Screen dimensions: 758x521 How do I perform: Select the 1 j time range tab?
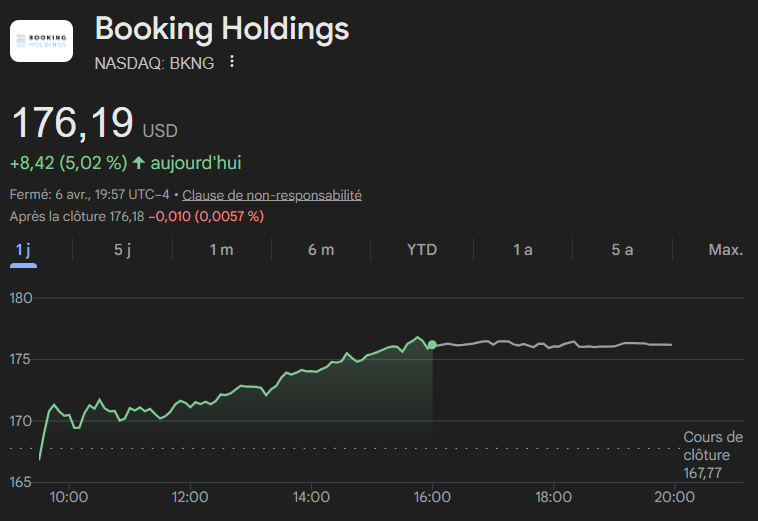coord(23,250)
